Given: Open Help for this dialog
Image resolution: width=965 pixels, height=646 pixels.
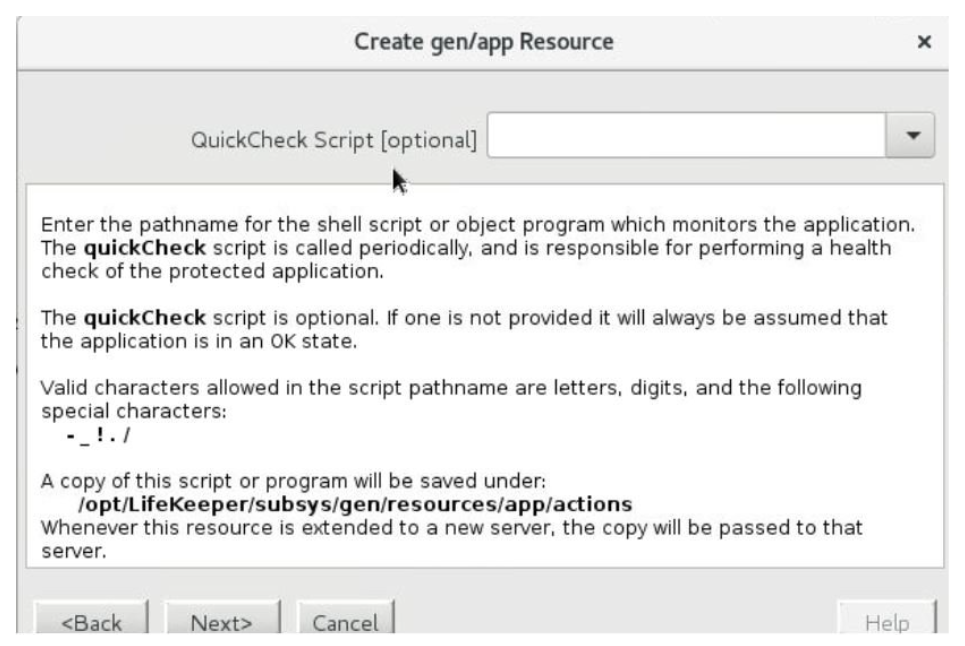Looking at the screenshot, I should point(887,622).
